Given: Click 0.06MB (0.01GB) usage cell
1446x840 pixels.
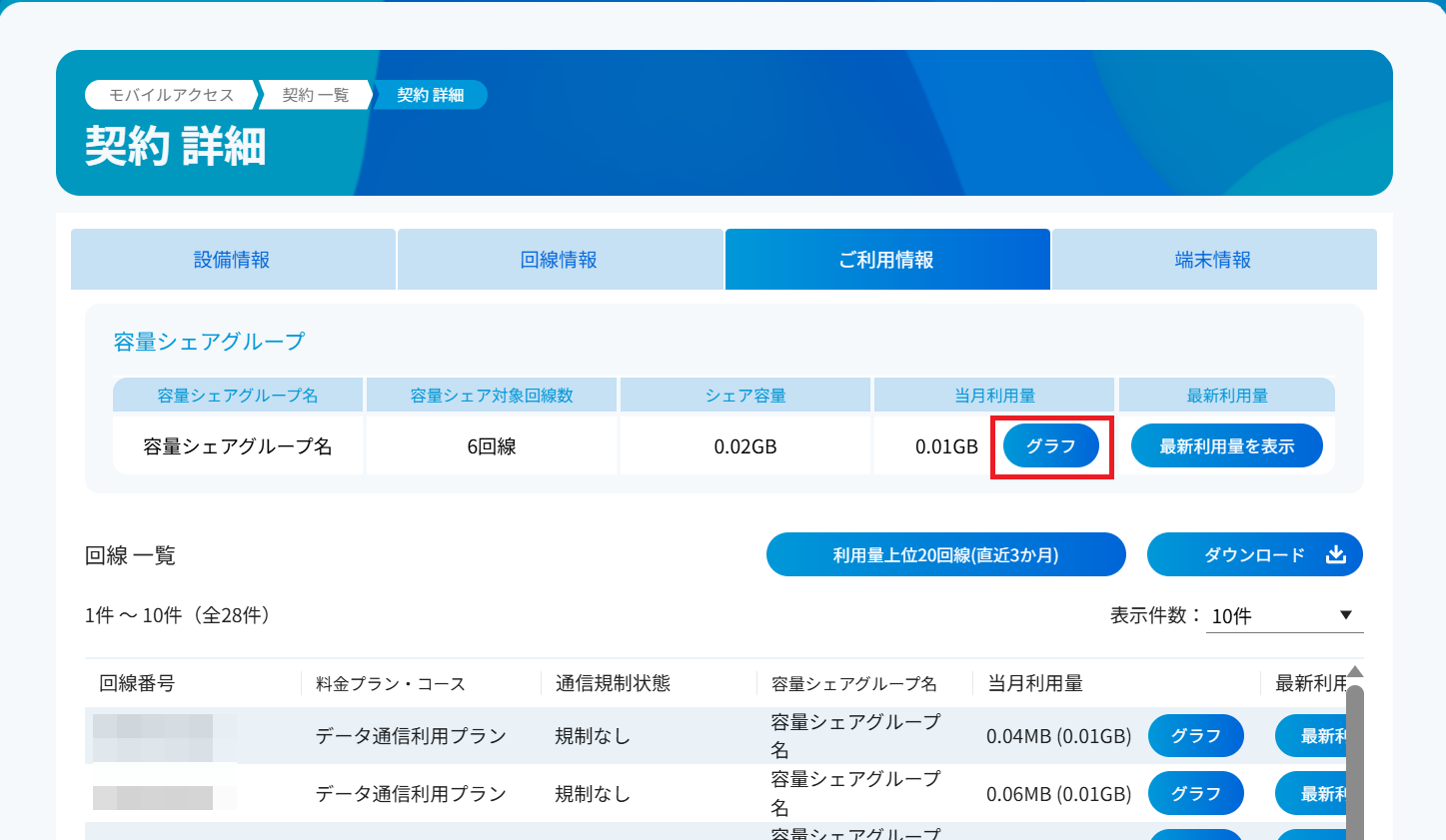Looking at the screenshot, I should coord(1059,794).
